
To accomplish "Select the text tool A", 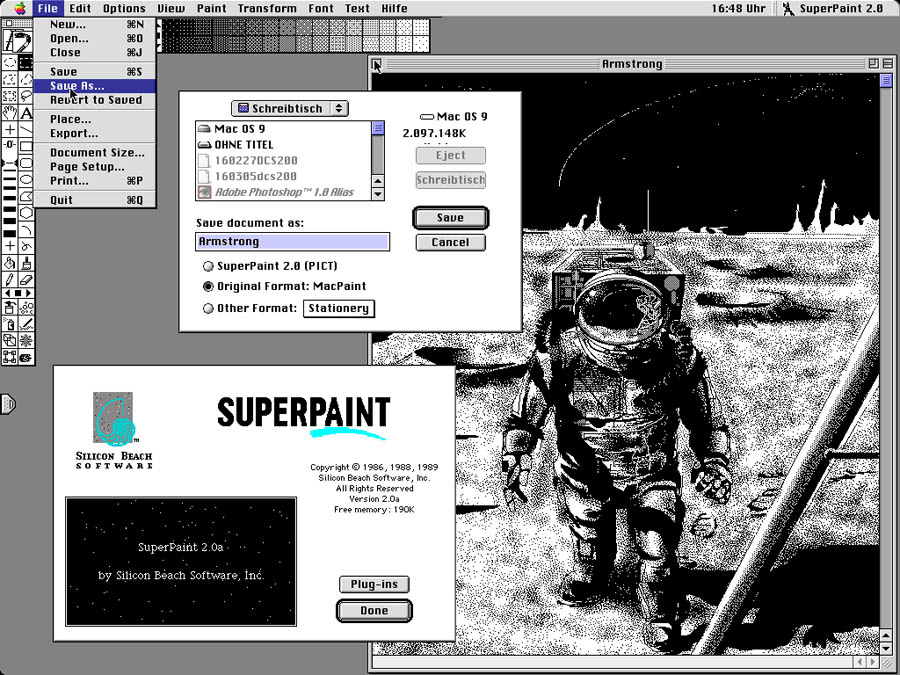I will [x=26, y=112].
